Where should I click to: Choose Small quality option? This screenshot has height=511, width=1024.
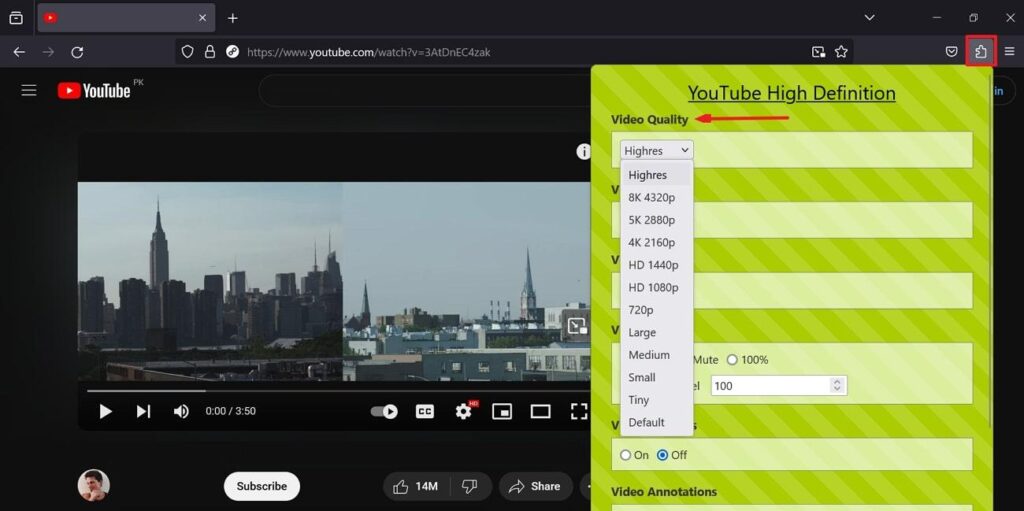[656, 377]
